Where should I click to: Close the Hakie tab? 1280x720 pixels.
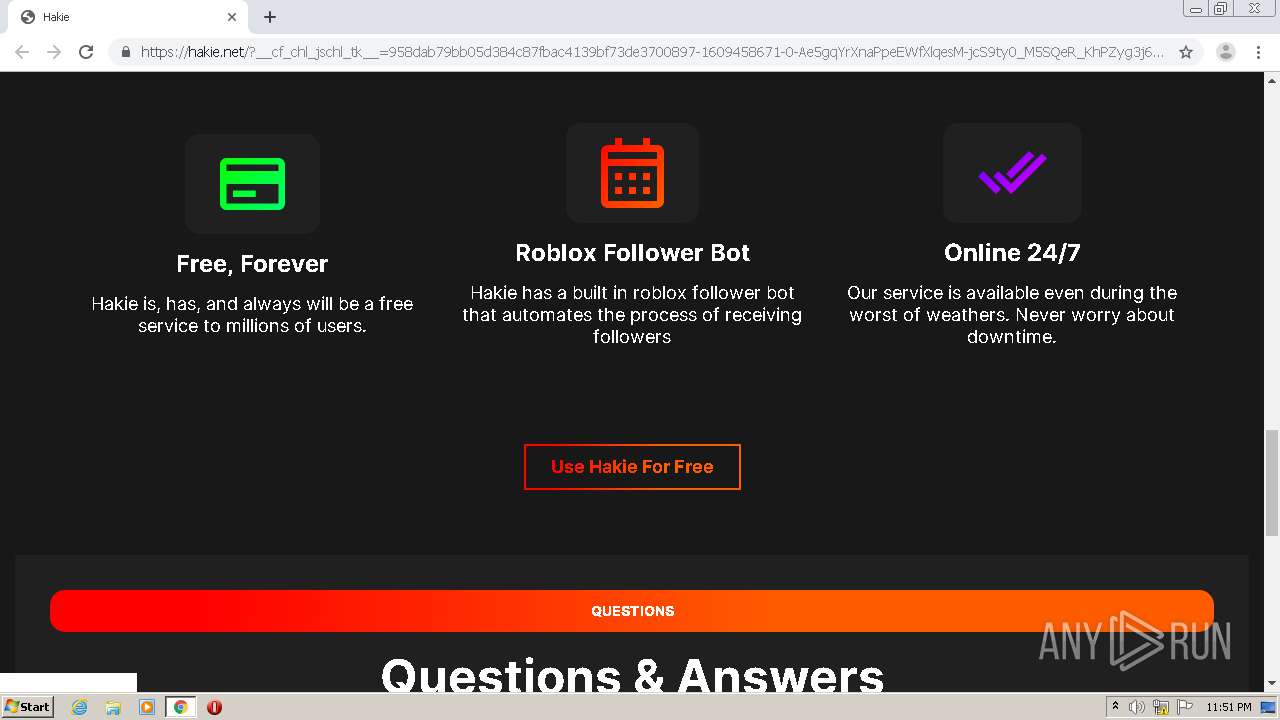[x=232, y=17]
